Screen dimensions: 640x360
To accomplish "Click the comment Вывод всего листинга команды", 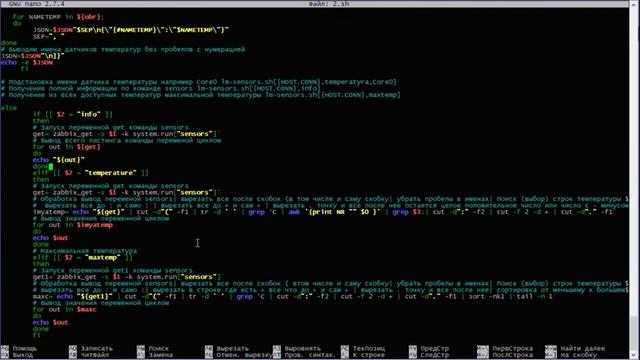I will pyautogui.click(x=127, y=140).
